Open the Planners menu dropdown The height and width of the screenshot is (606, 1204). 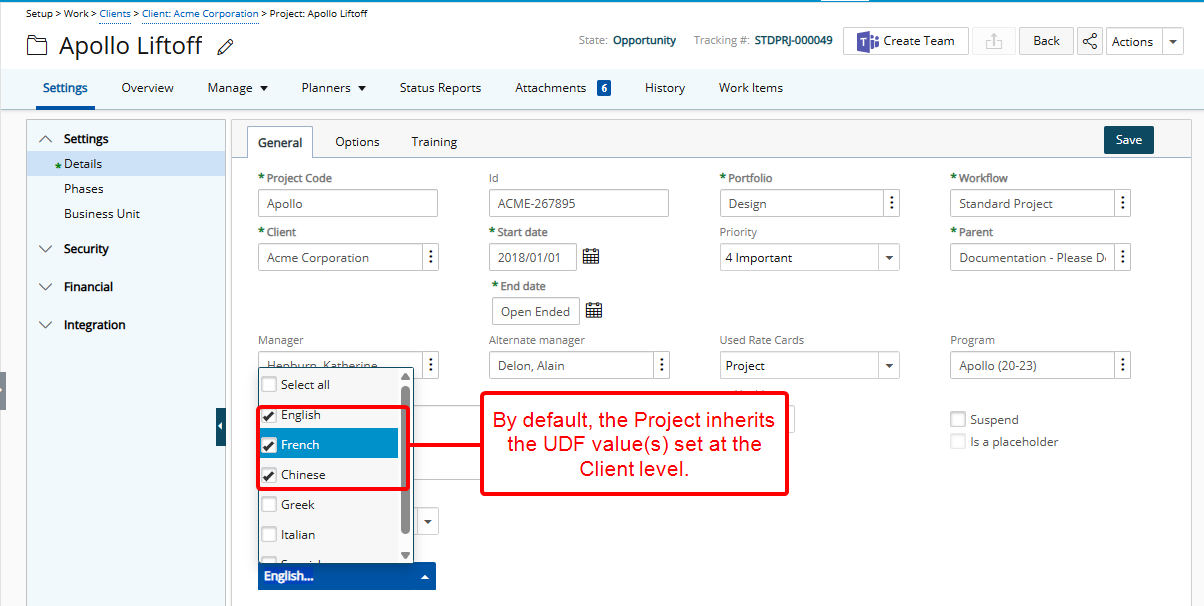coord(334,88)
